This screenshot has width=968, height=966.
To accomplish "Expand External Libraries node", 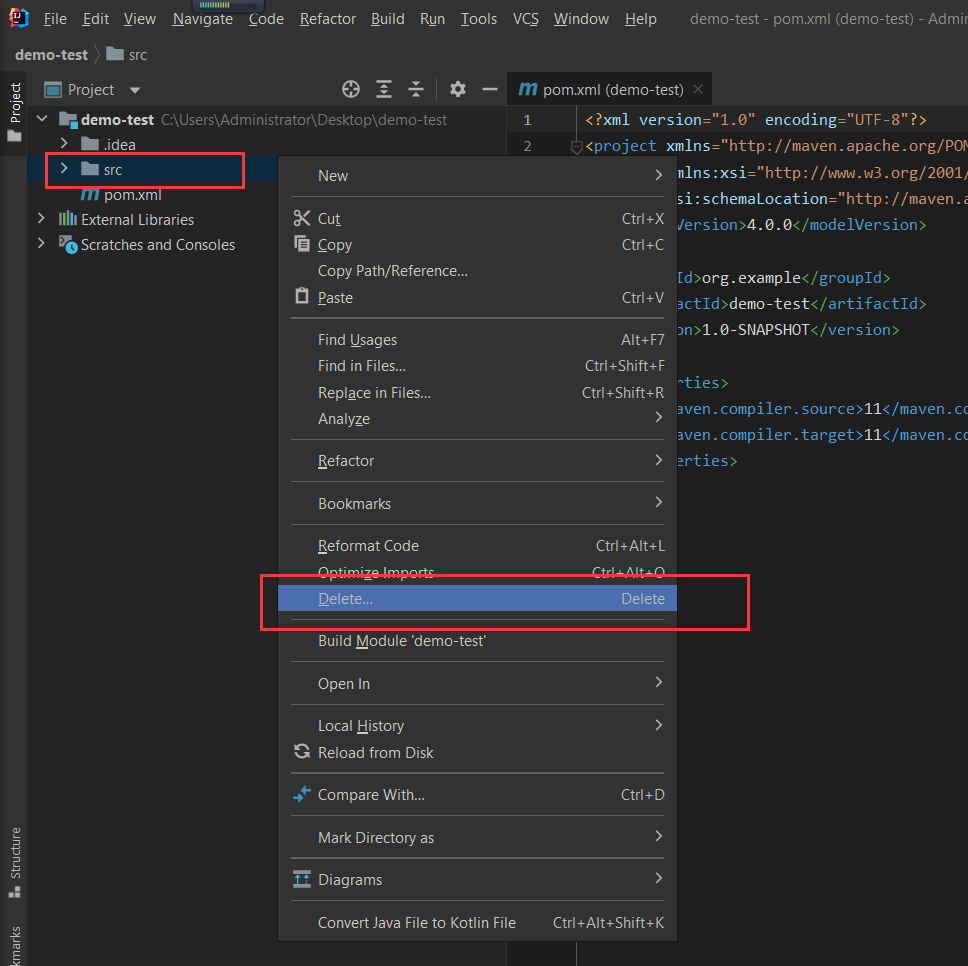I will [41, 219].
